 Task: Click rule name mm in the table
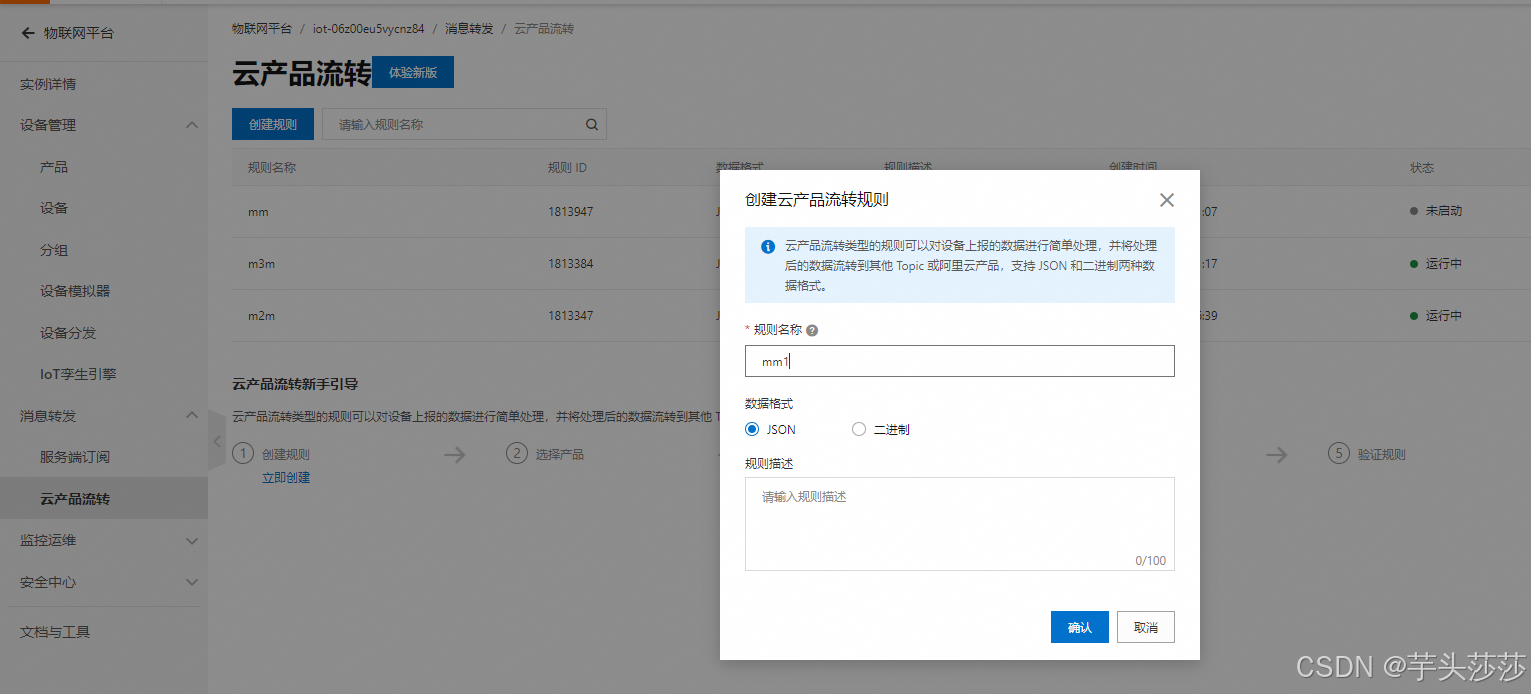[258, 212]
